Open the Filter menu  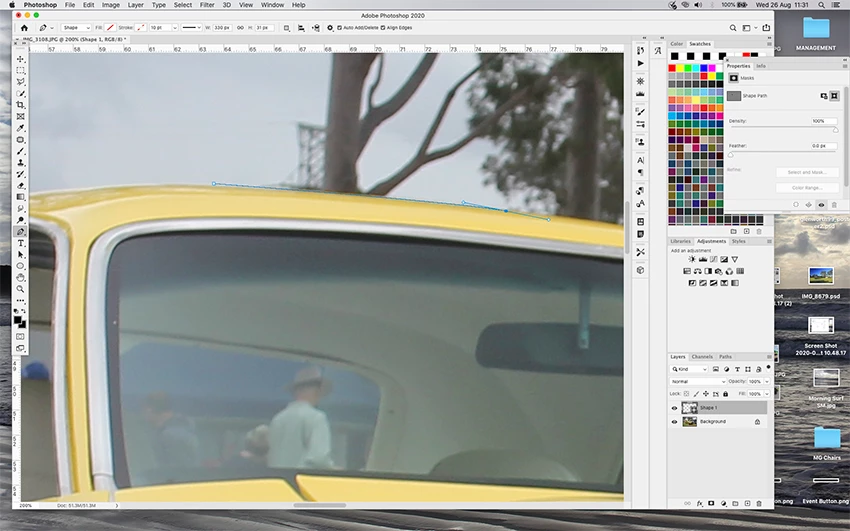(x=207, y=5)
